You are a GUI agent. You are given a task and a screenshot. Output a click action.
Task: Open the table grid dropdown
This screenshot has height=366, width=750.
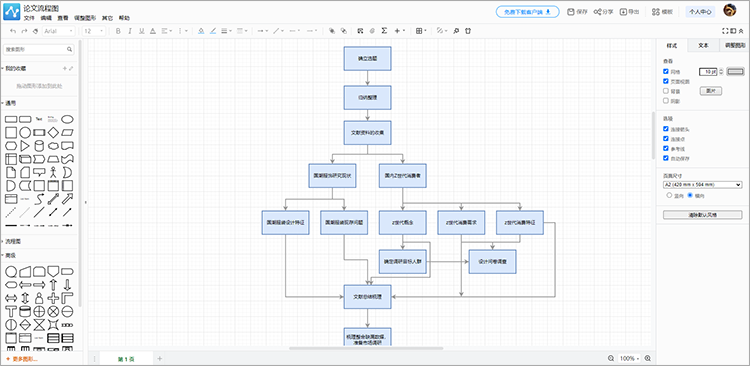421,31
